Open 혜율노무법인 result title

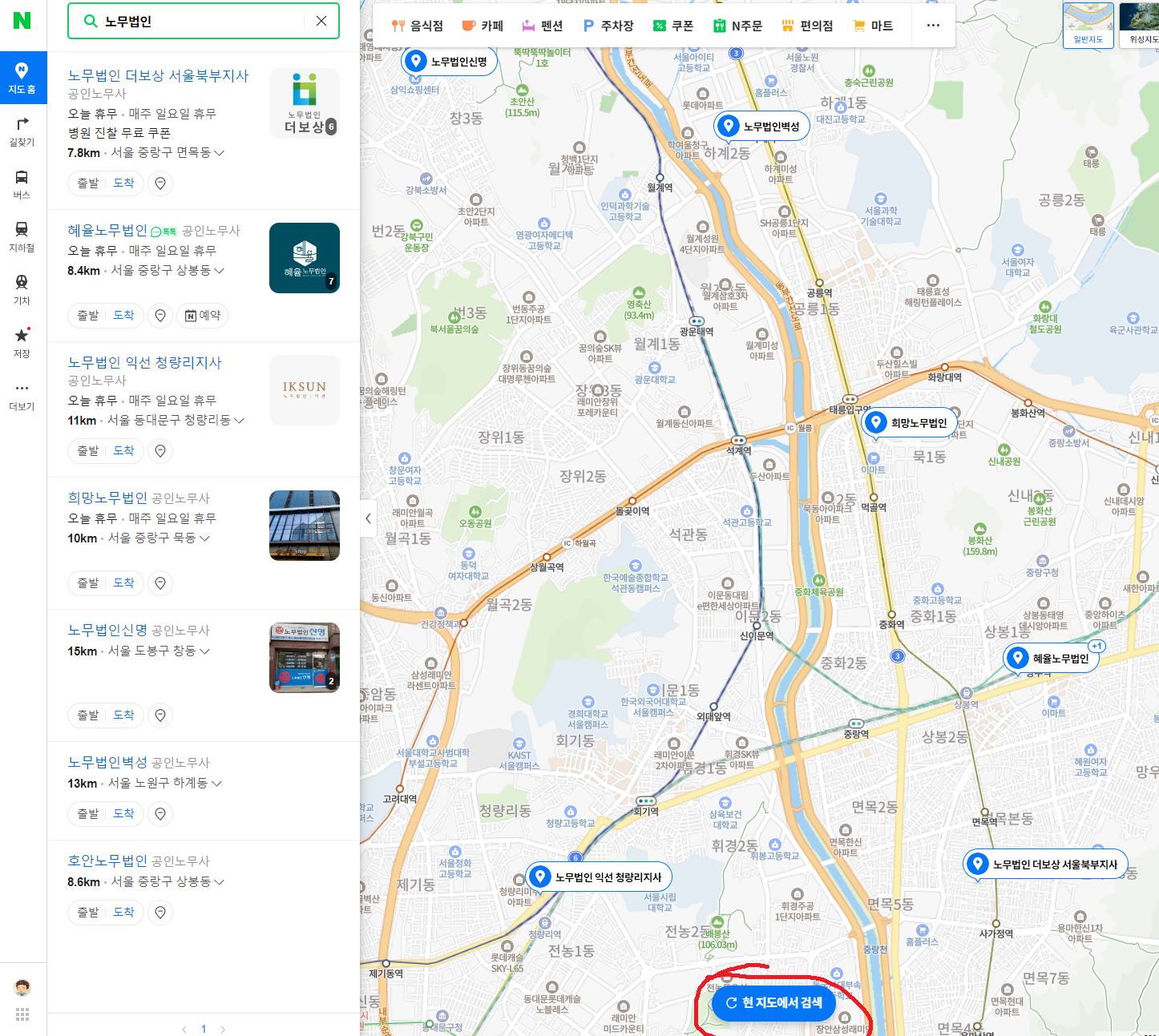click(x=107, y=230)
